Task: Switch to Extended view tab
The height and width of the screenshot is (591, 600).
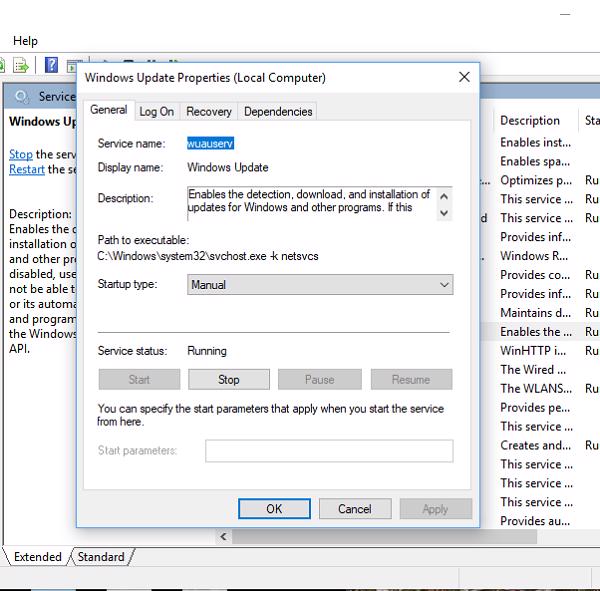Action: coord(38,557)
